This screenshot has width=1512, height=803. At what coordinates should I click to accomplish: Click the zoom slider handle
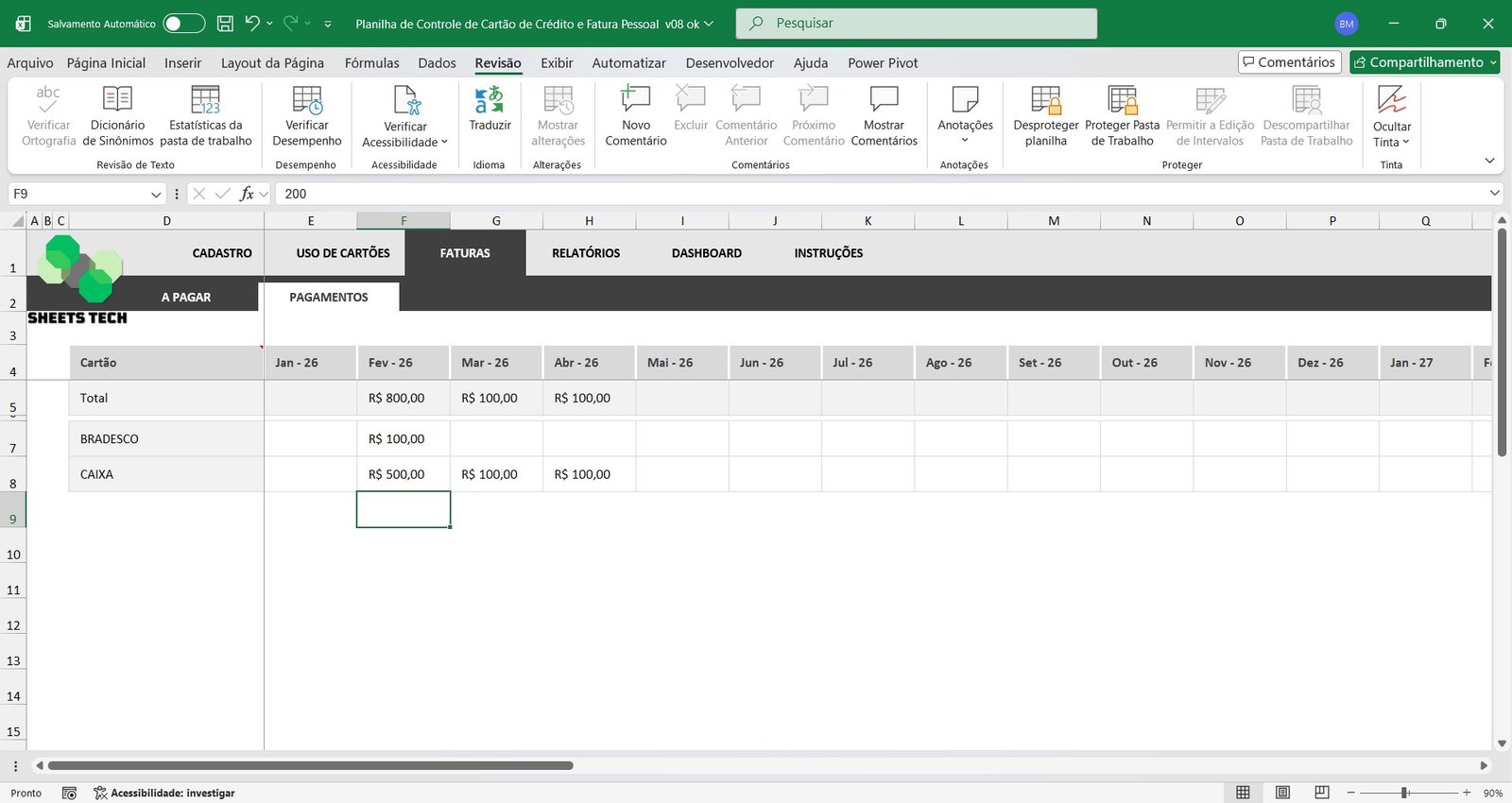coord(1405,793)
